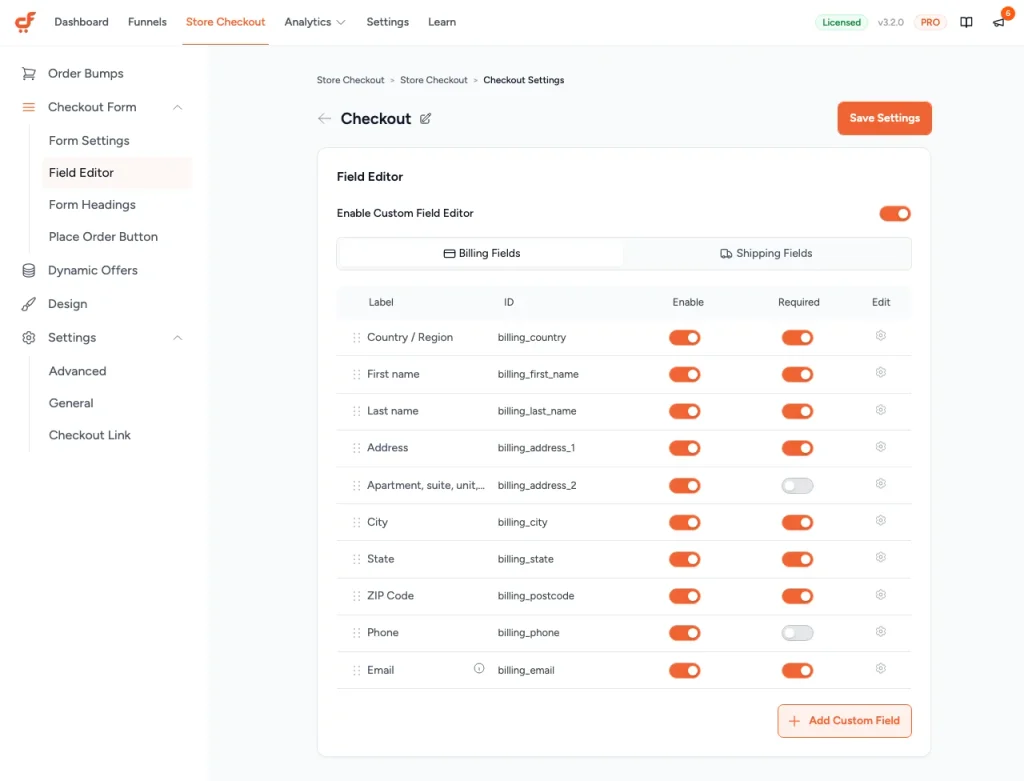Click the Licensed status badge
The image size is (1024, 781).
pyautogui.click(x=841, y=22)
